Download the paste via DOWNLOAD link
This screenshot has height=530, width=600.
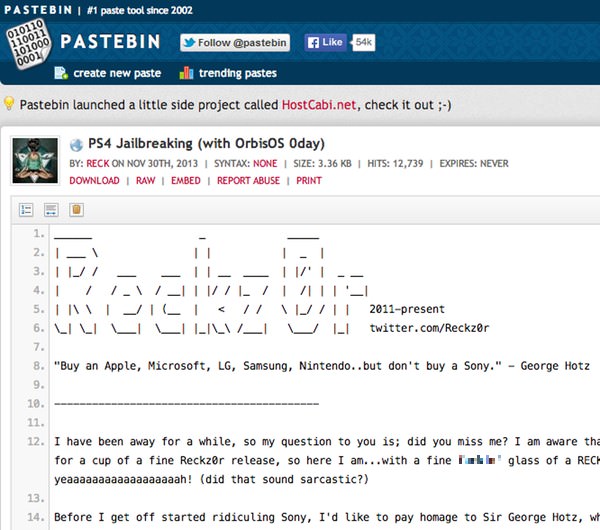[94, 181]
